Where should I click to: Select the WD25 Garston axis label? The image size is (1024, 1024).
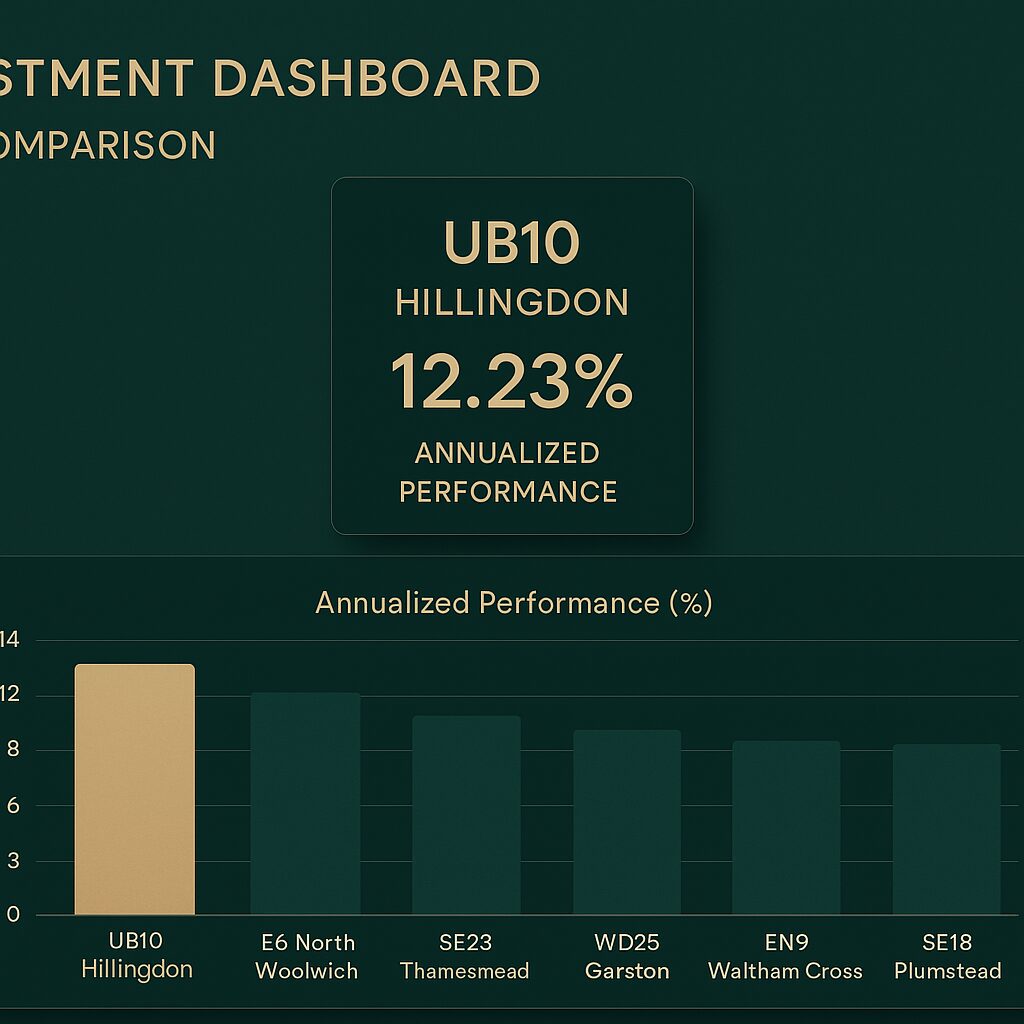[627, 956]
